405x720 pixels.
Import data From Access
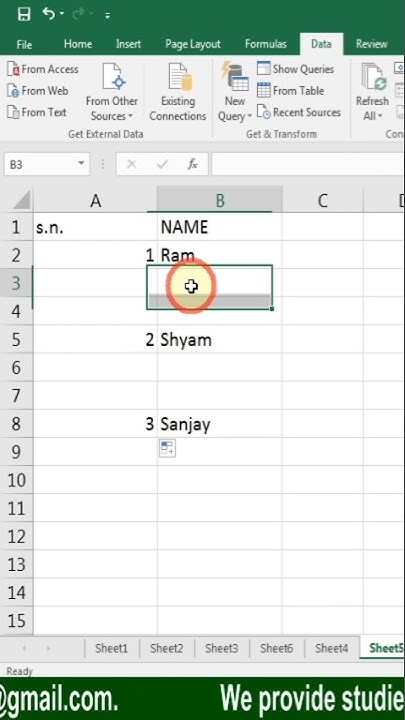[x=43, y=69]
